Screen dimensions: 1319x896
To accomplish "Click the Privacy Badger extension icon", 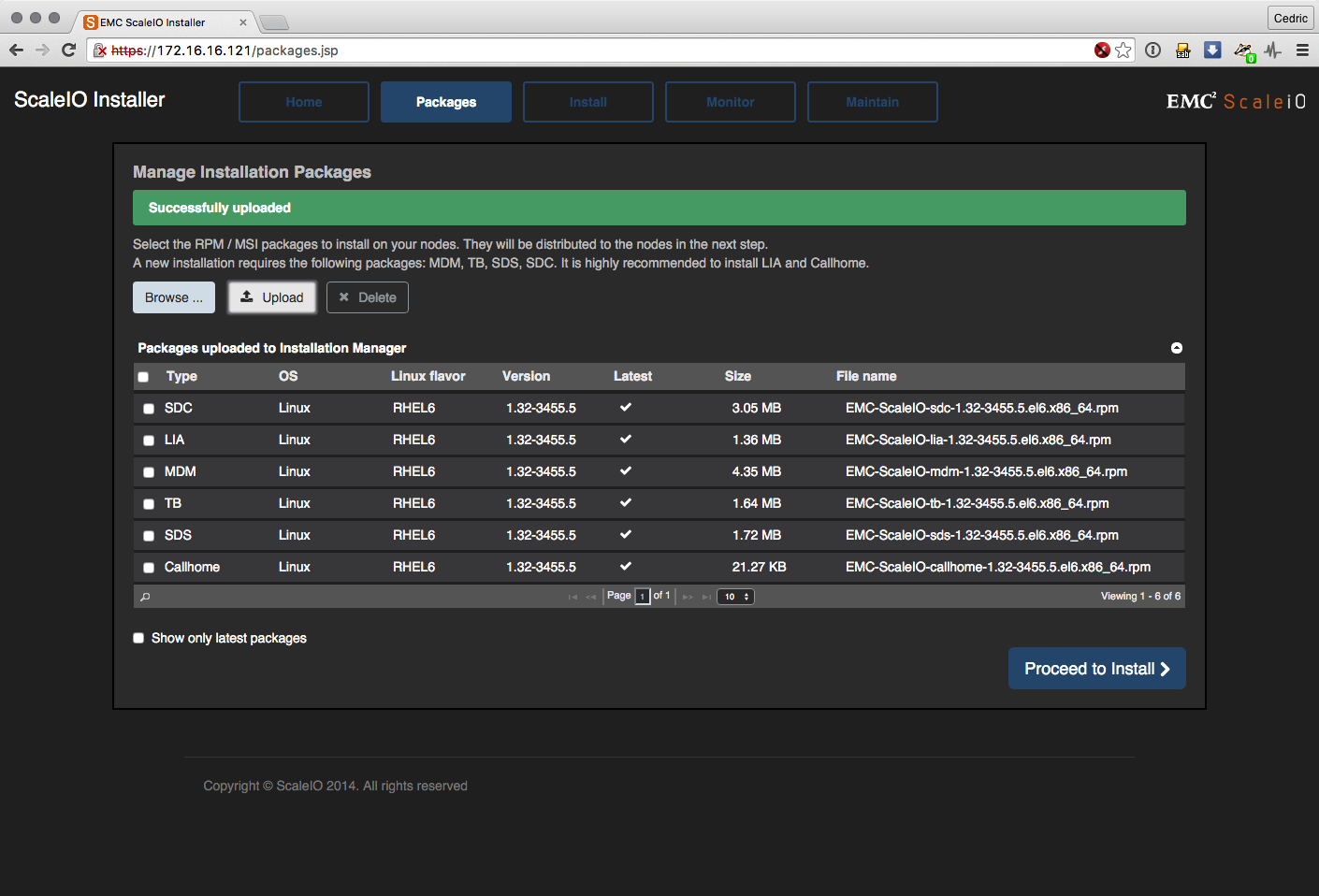I will [1243, 51].
